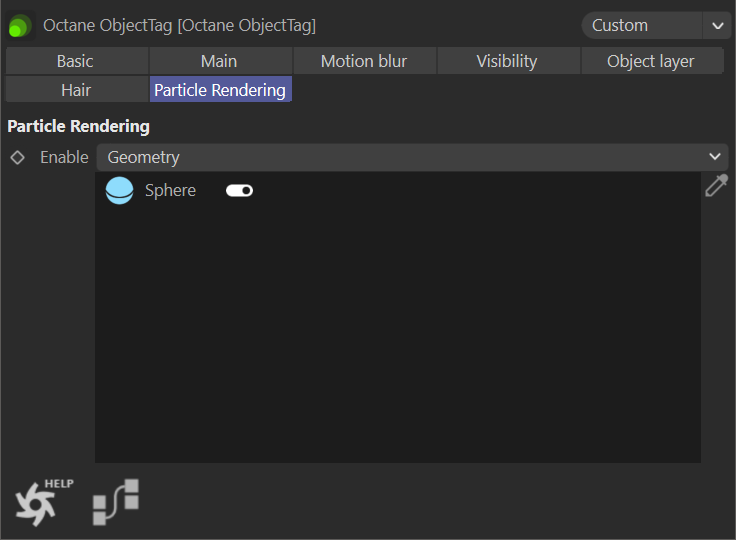Select the Object layer tab
This screenshot has height=540, width=736.
point(650,61)
